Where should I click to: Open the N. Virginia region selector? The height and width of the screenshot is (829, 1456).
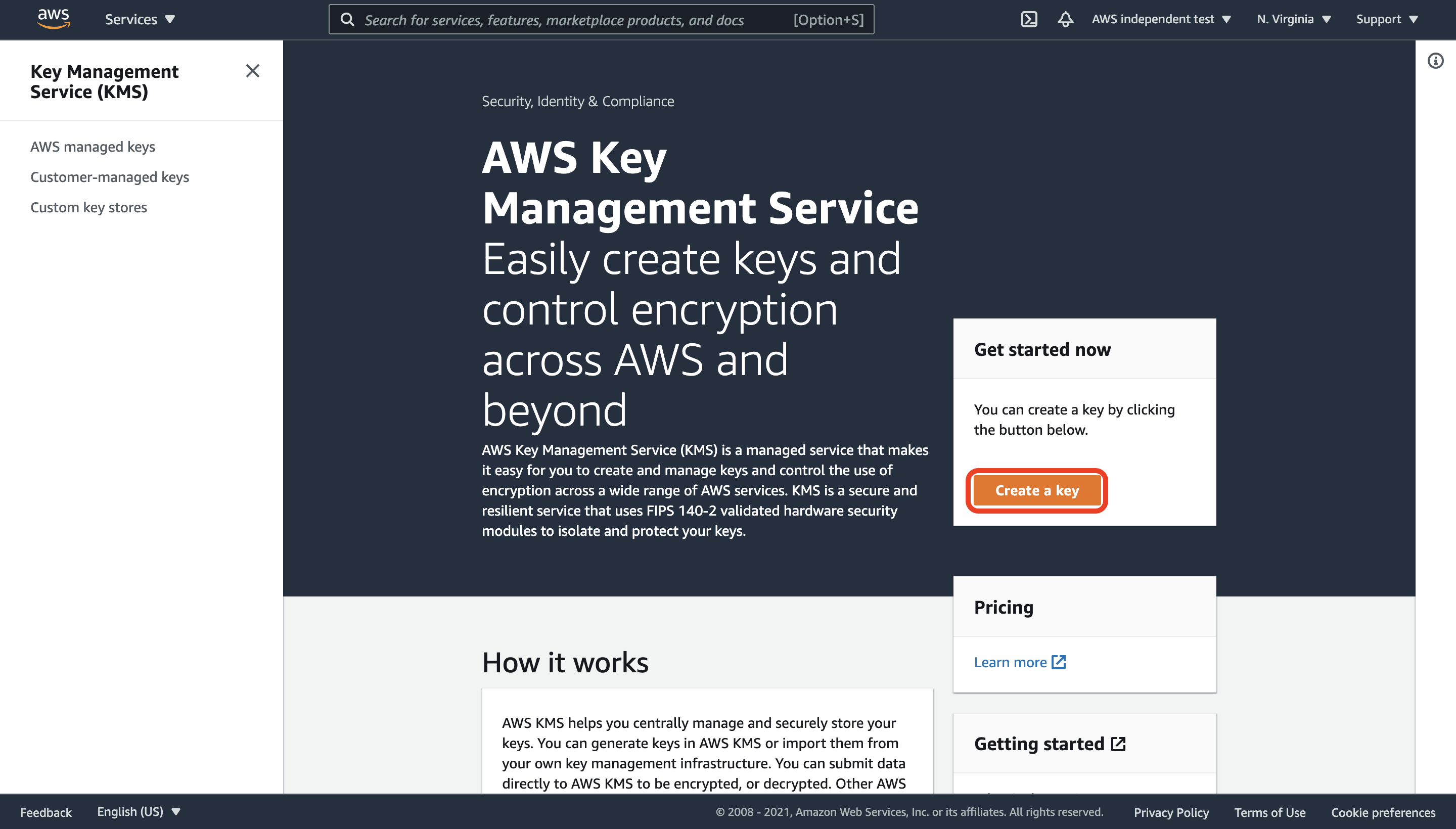(1293, 19)
